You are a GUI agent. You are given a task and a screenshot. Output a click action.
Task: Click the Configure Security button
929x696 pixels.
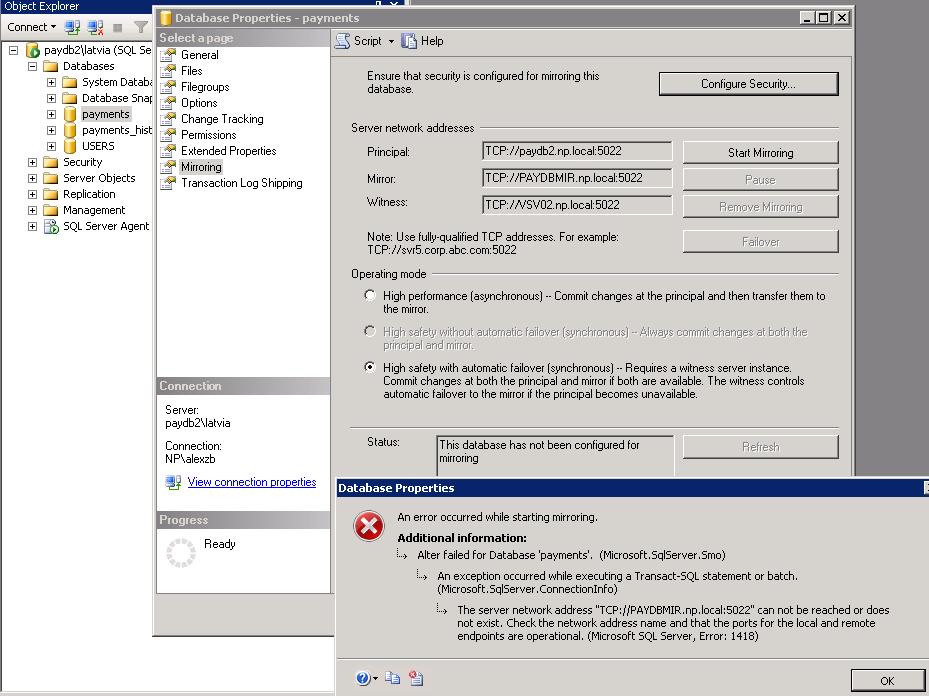[748, 84]
